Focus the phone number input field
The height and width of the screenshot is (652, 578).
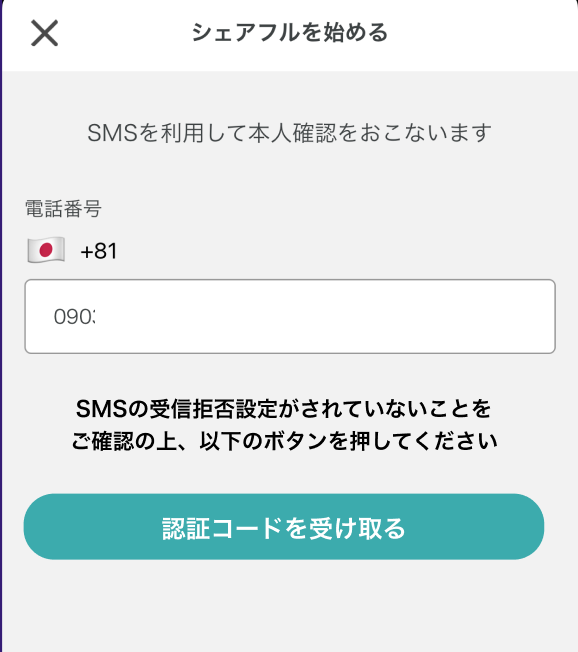pyautogui.click(x=290, y=316)
